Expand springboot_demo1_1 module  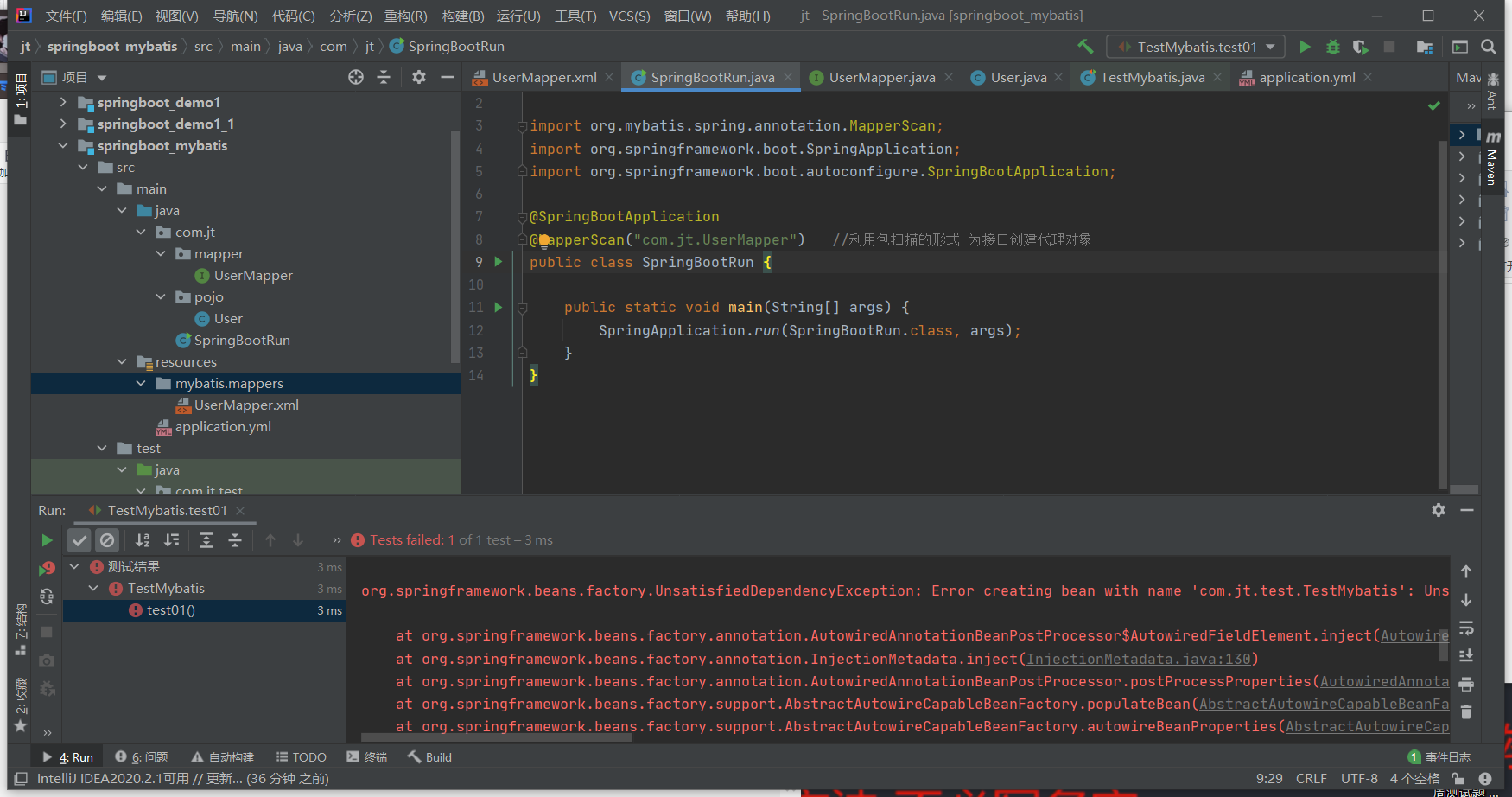point(62,124)
